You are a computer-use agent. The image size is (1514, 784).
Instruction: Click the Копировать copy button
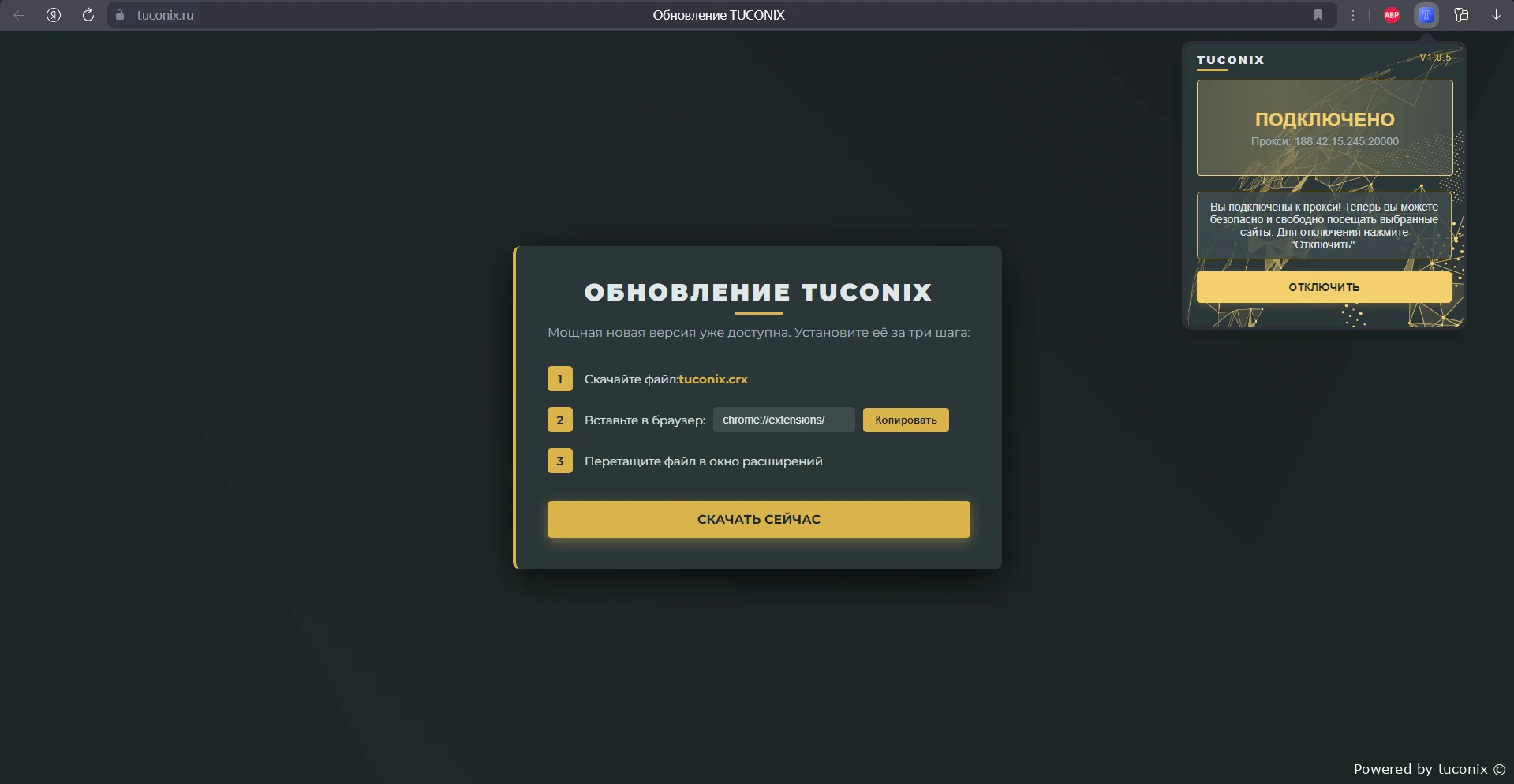click(x=906, y=420)
